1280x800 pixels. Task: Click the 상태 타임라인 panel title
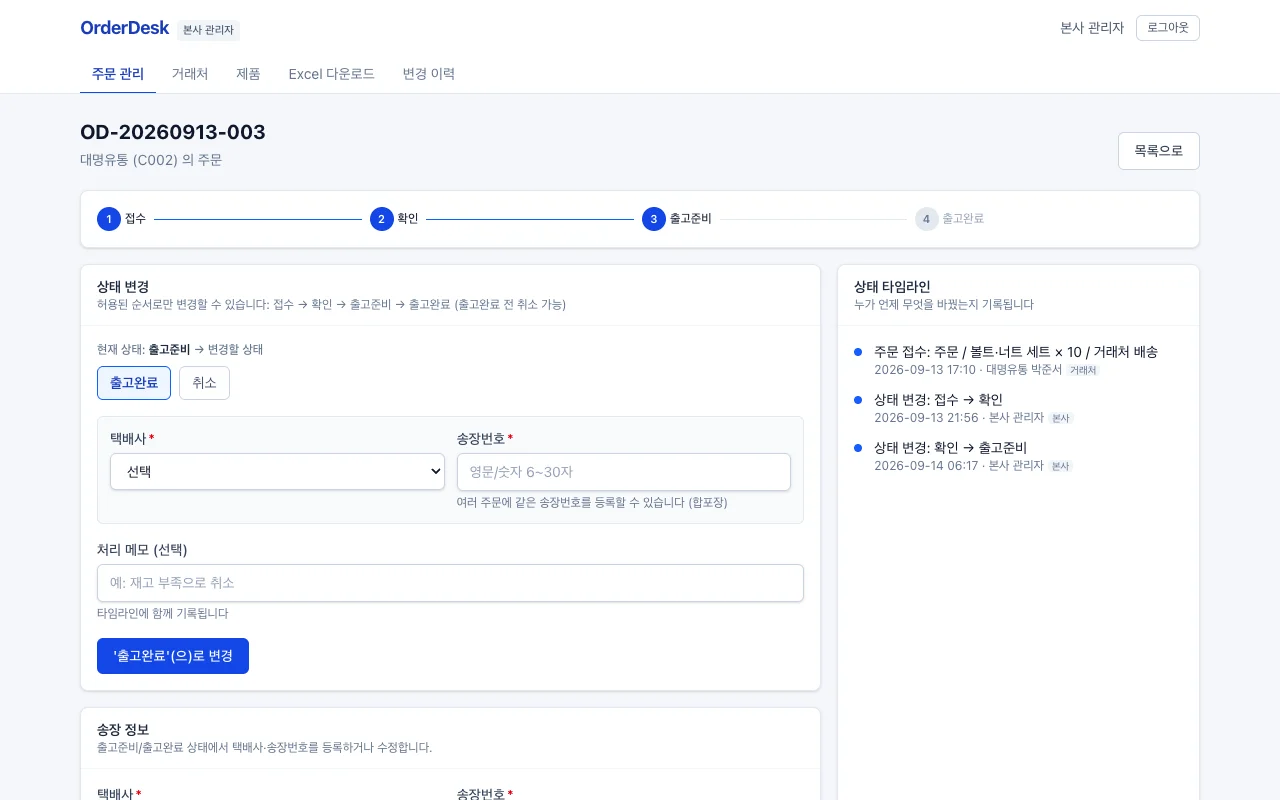[892, 287]
